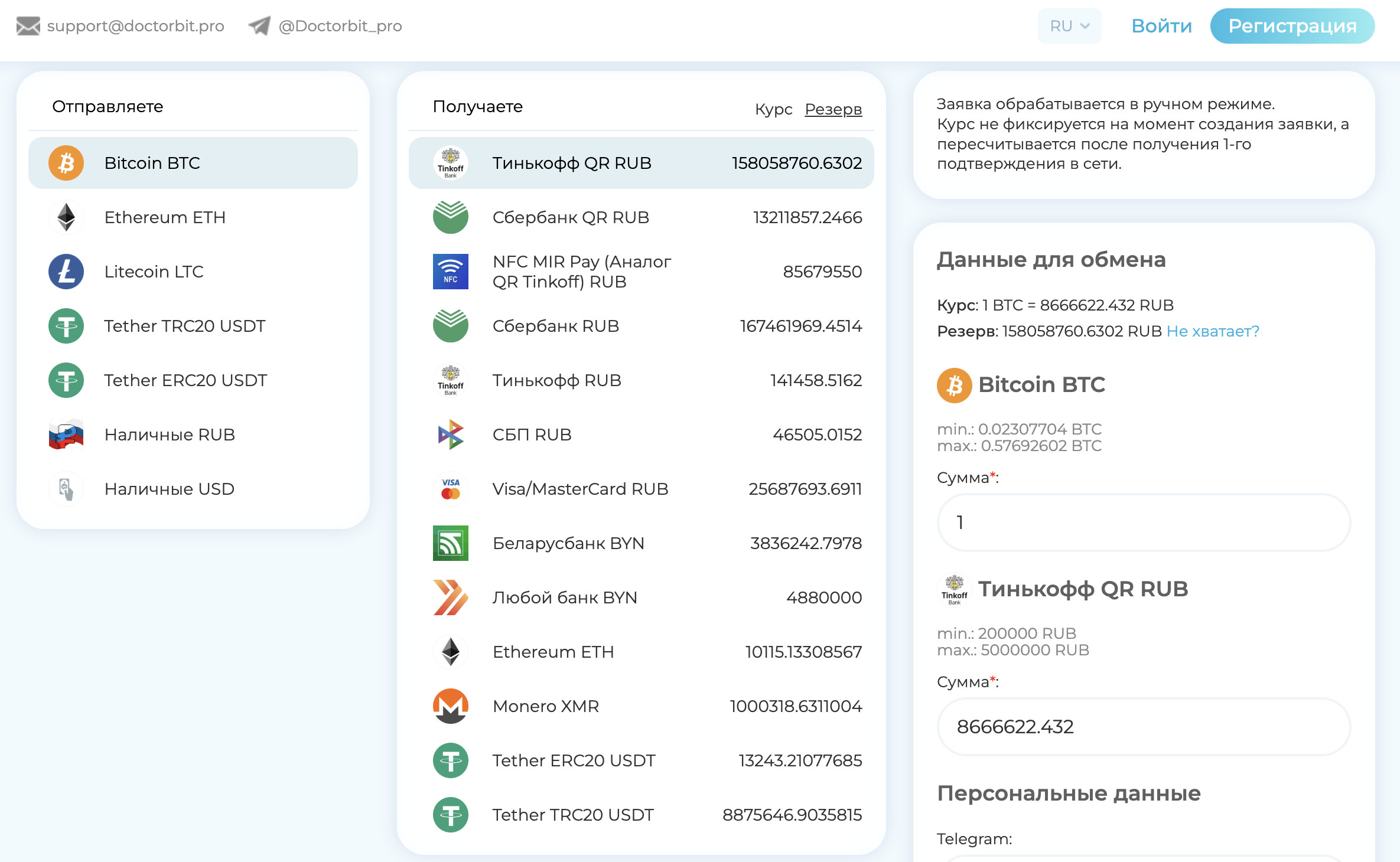Switch sorting to Курс column
The height and width of the screenshot is (862, 1400).
773,109
